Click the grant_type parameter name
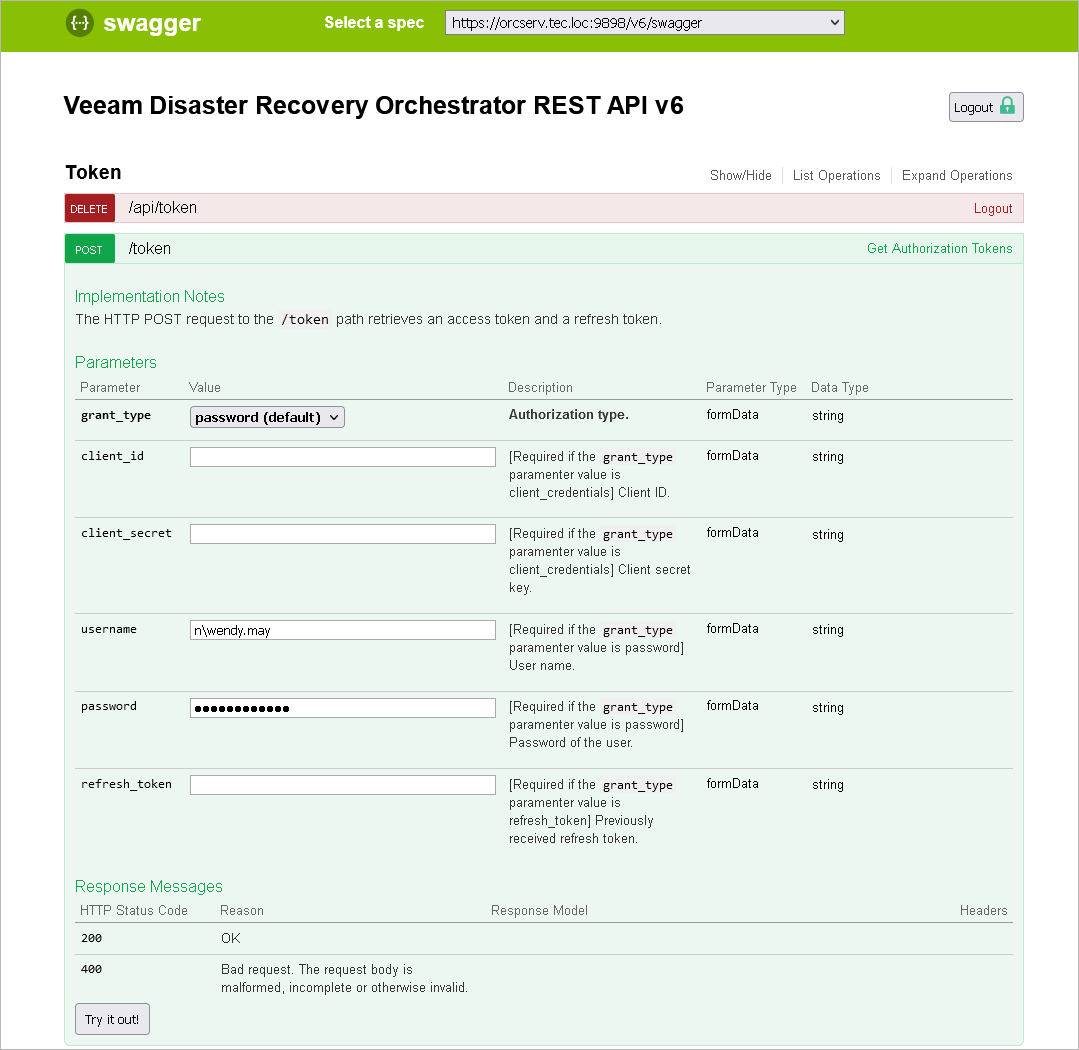The width and height of the screenshot is (1079, 1050). [116, 415]
